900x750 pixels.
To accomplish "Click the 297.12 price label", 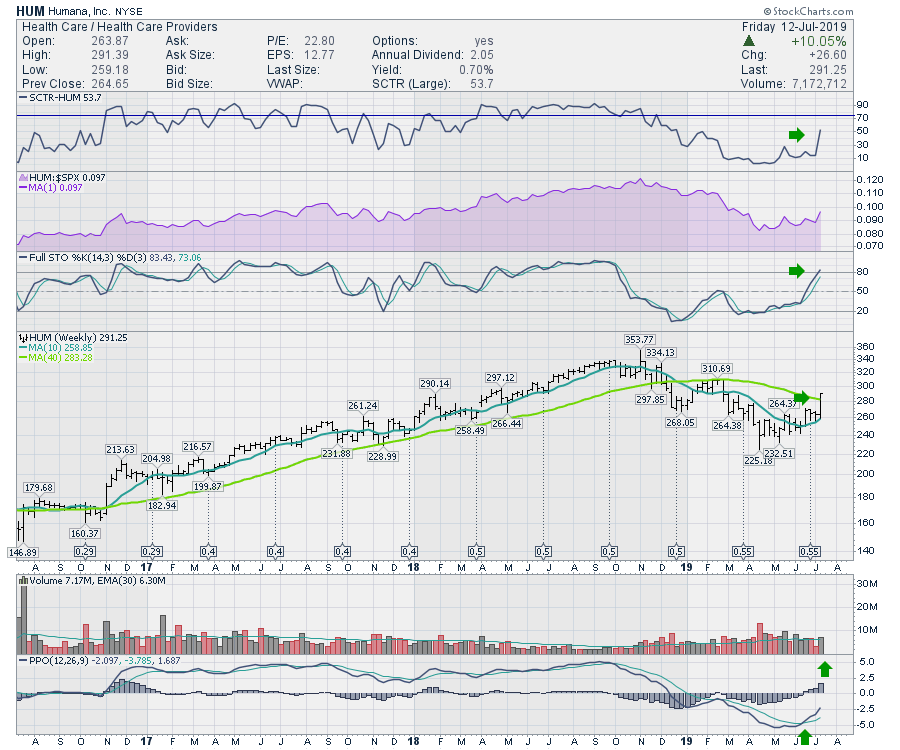I will tap(501, 378).
